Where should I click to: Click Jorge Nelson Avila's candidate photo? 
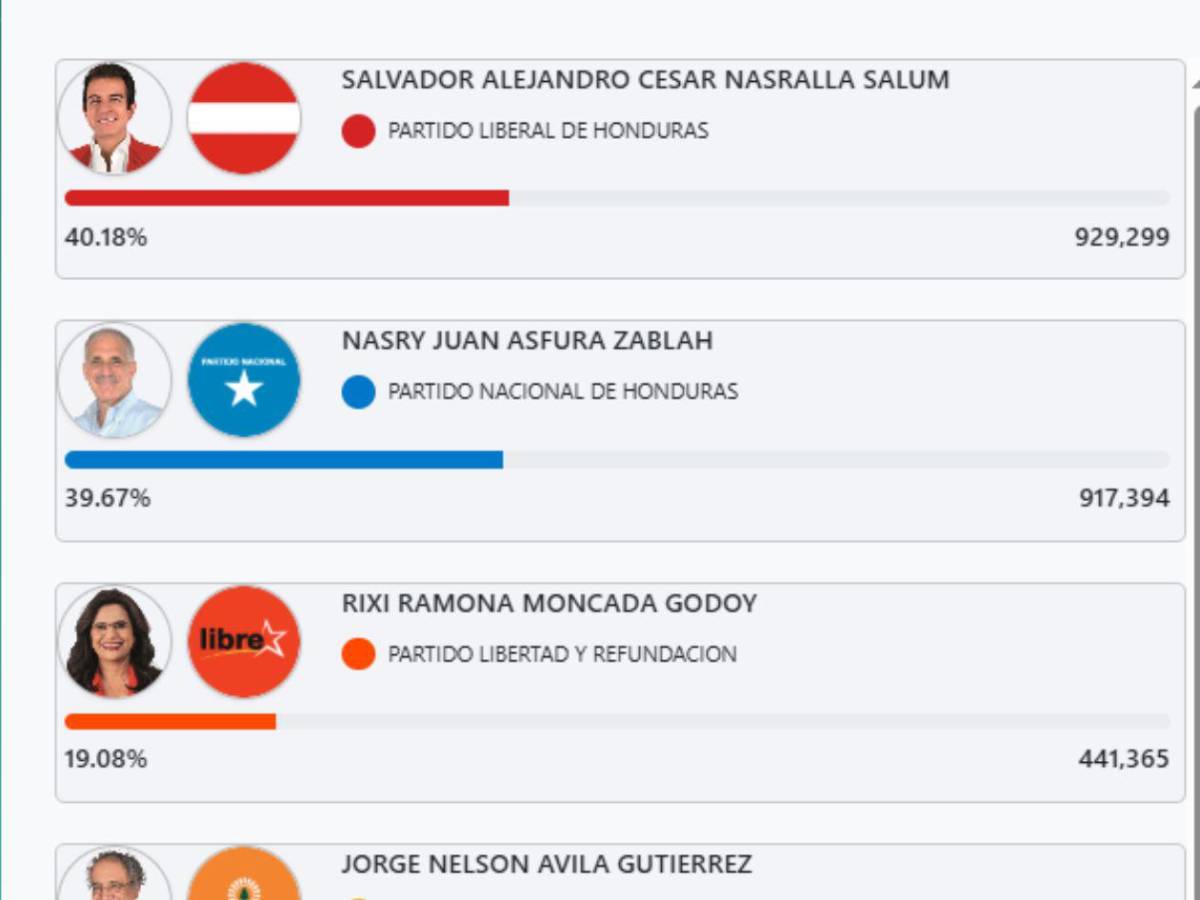point(115,876)
